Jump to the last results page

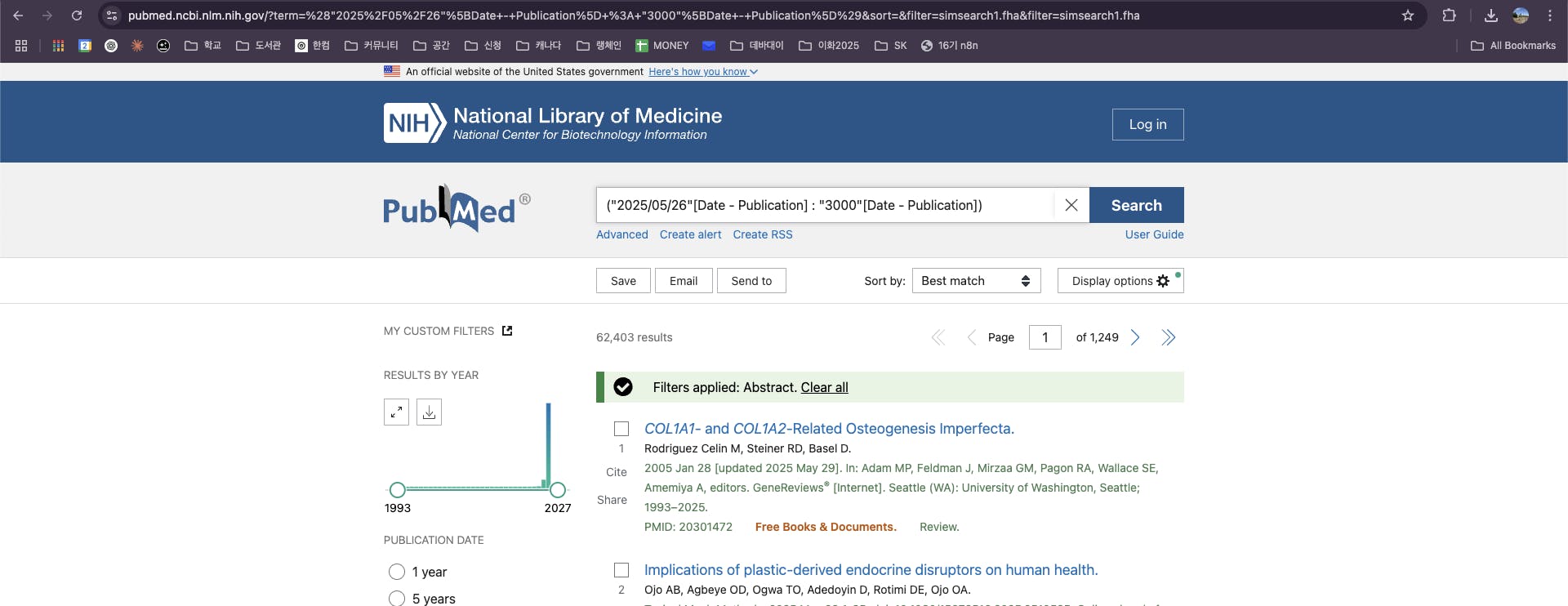click(x=1169, y=337)
